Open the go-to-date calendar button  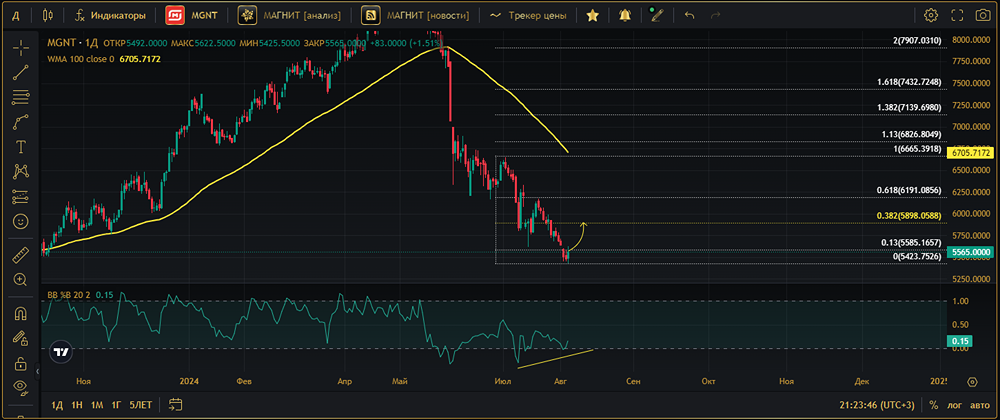(176, 405)
